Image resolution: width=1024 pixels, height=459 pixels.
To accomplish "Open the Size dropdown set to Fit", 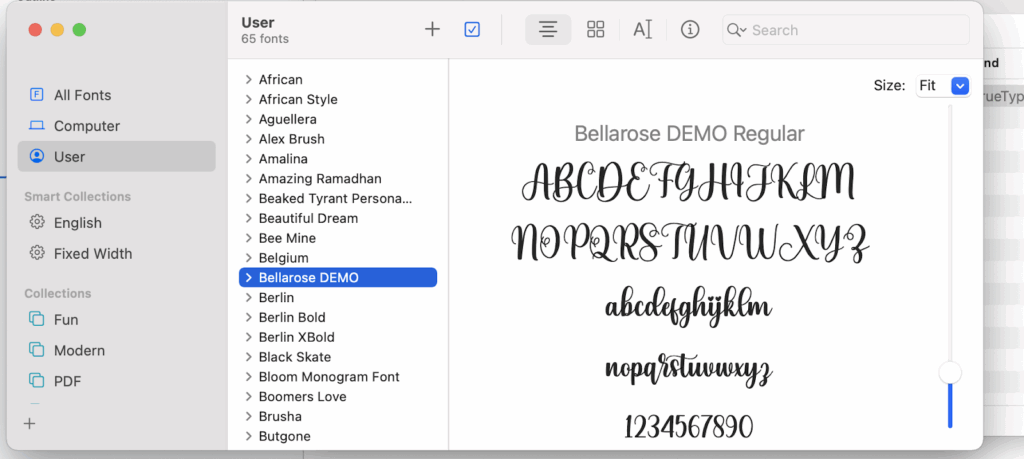I will 943,86.
